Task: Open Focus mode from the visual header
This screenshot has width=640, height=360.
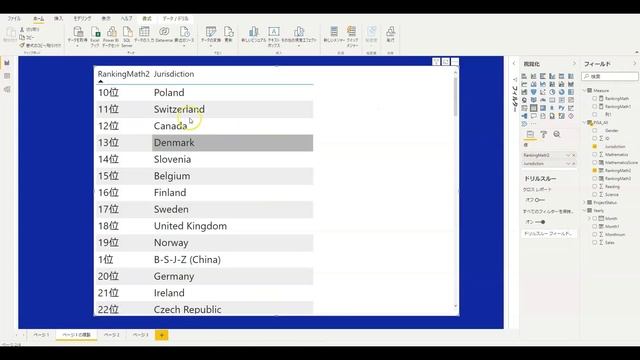Action: pos(446,62)
